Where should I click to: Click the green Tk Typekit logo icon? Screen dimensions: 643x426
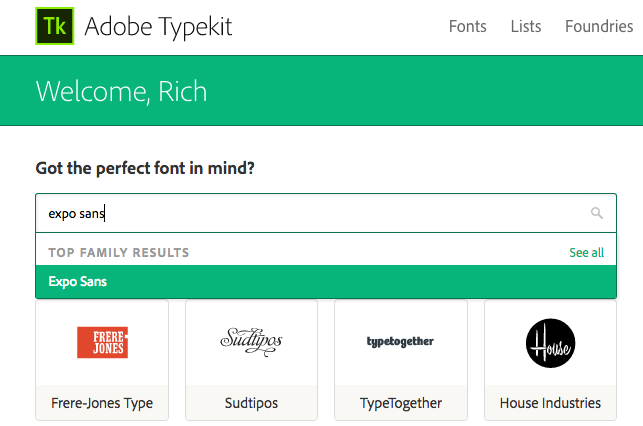pos(55,26)
